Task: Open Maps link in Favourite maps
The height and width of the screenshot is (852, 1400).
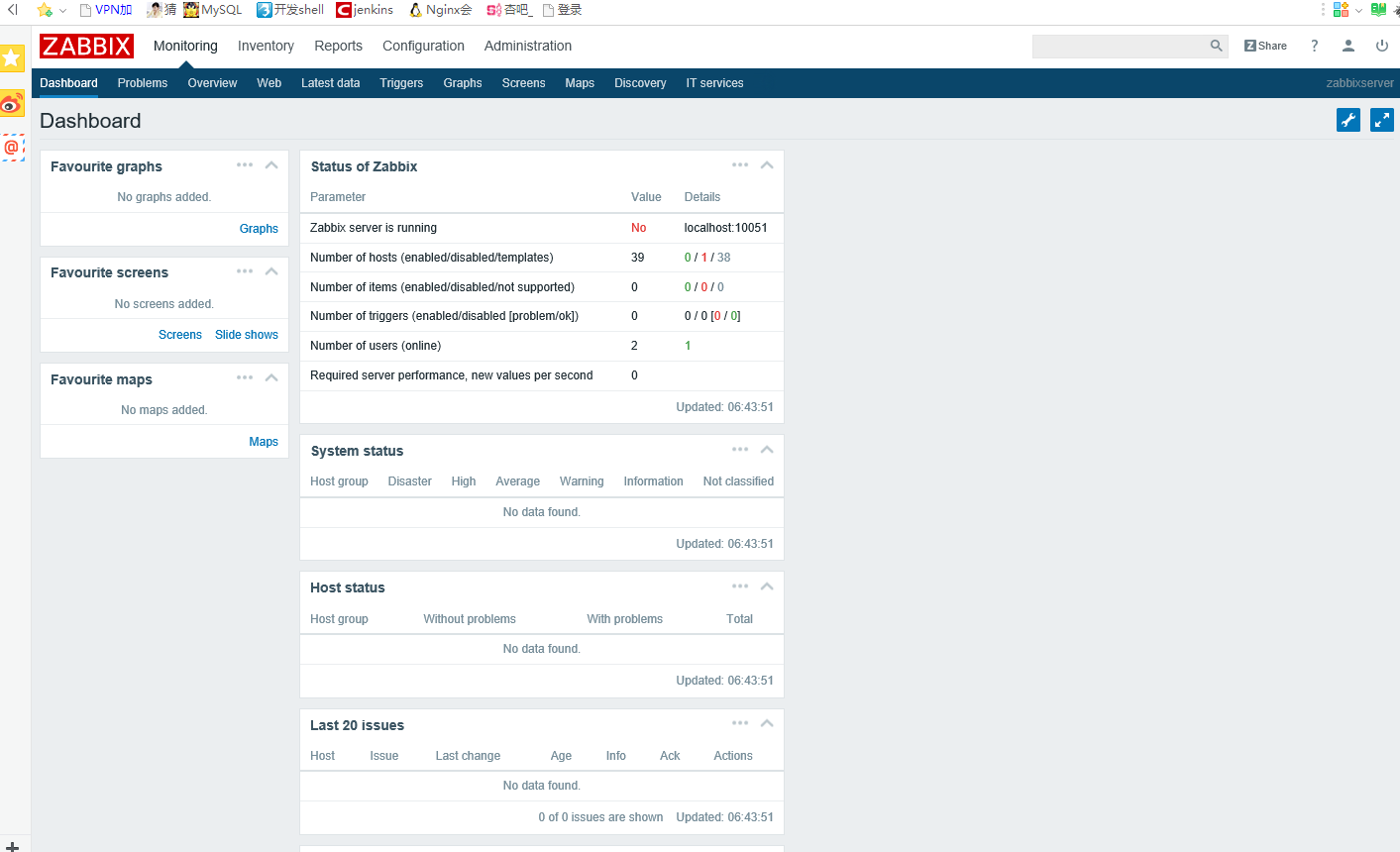Action: (264, 442)
